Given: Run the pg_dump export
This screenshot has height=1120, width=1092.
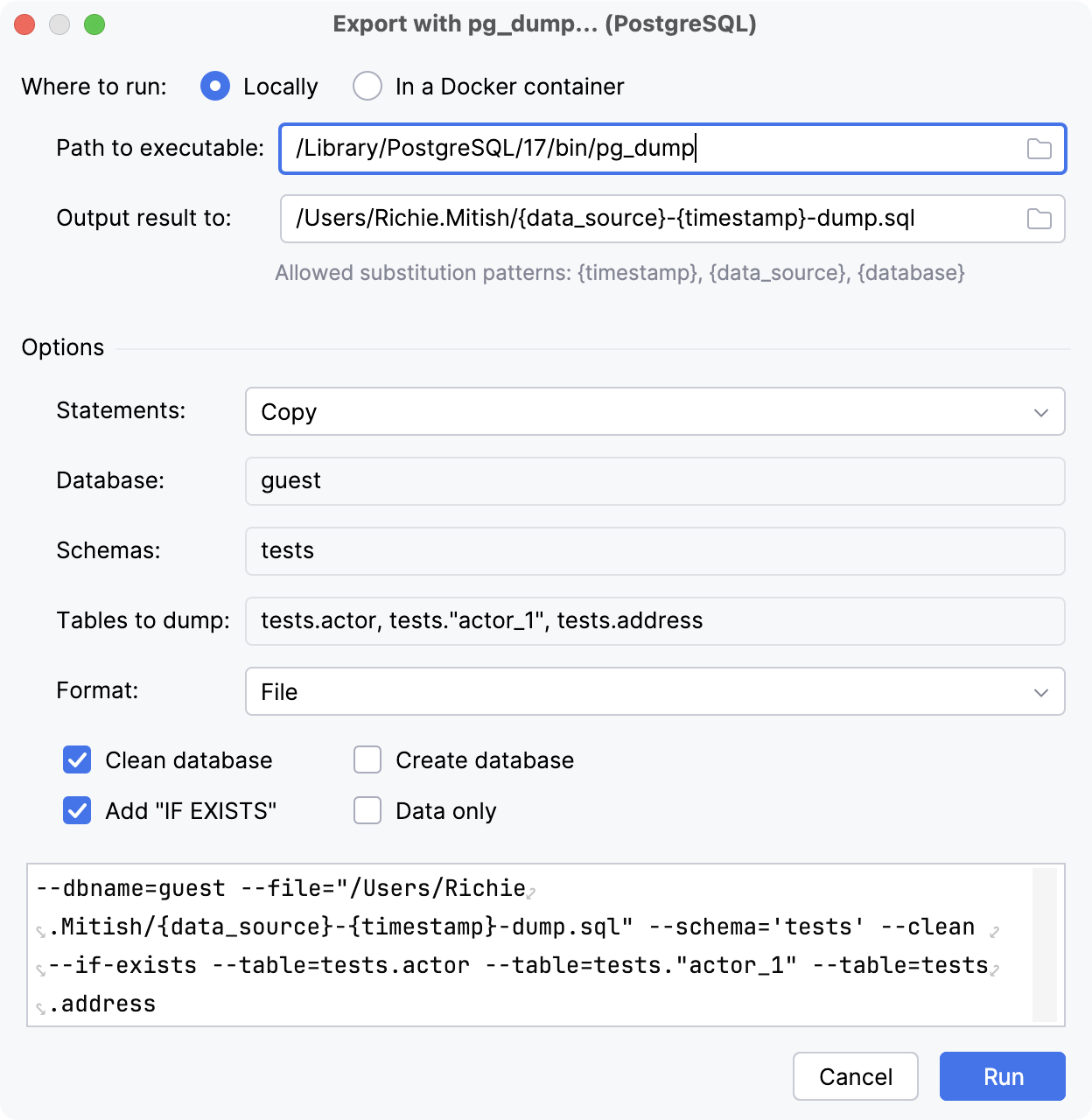Looking at the screenshot, I should tap(1002, 1076).
